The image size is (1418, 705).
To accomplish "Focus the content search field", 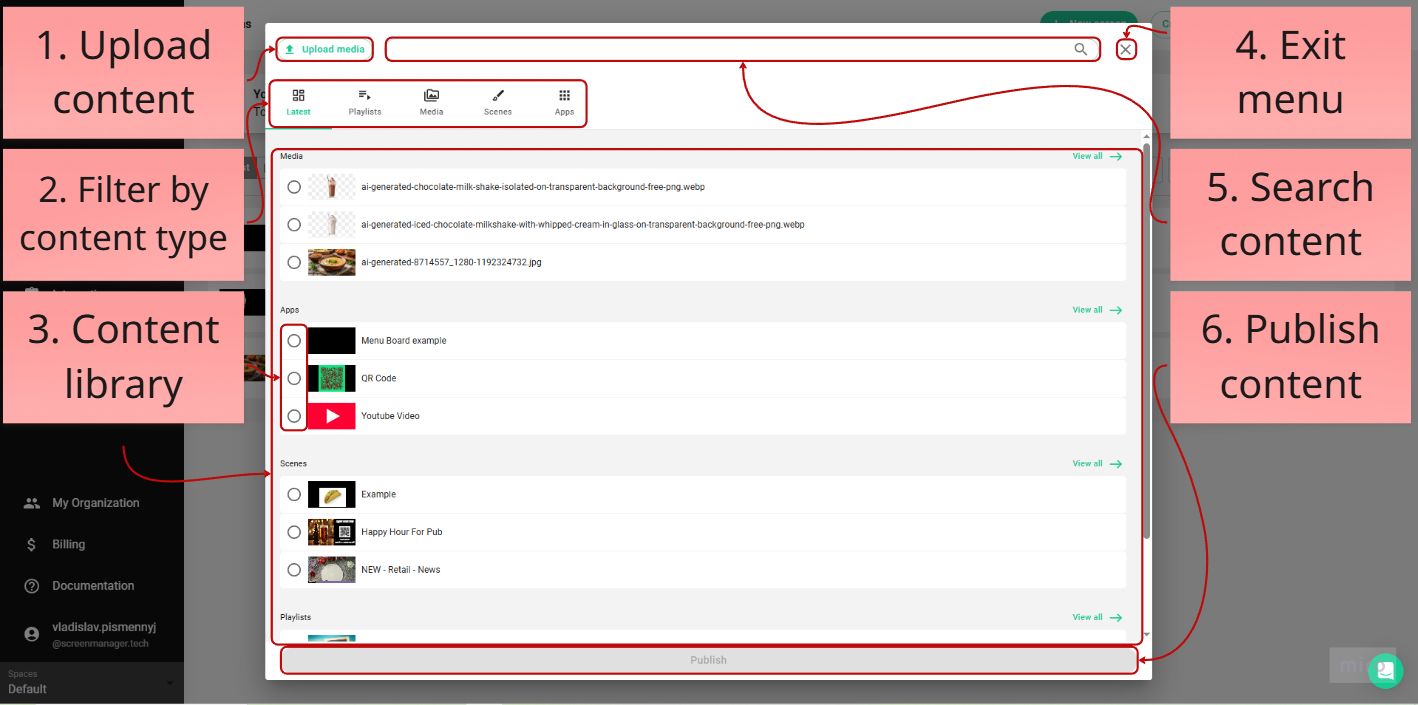I will [x=743, y=49].
